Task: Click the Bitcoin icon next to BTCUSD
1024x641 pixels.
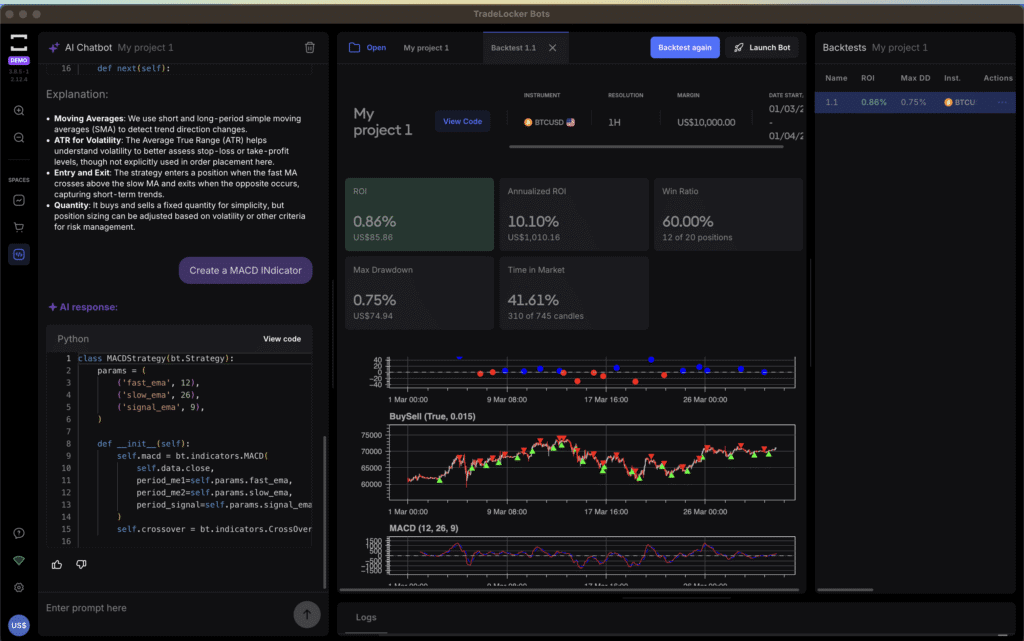Action: click(528, 122)
